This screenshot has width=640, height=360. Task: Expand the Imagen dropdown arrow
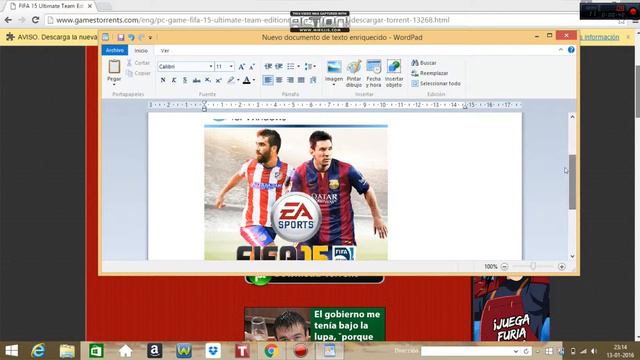click(x=334, y=84)
